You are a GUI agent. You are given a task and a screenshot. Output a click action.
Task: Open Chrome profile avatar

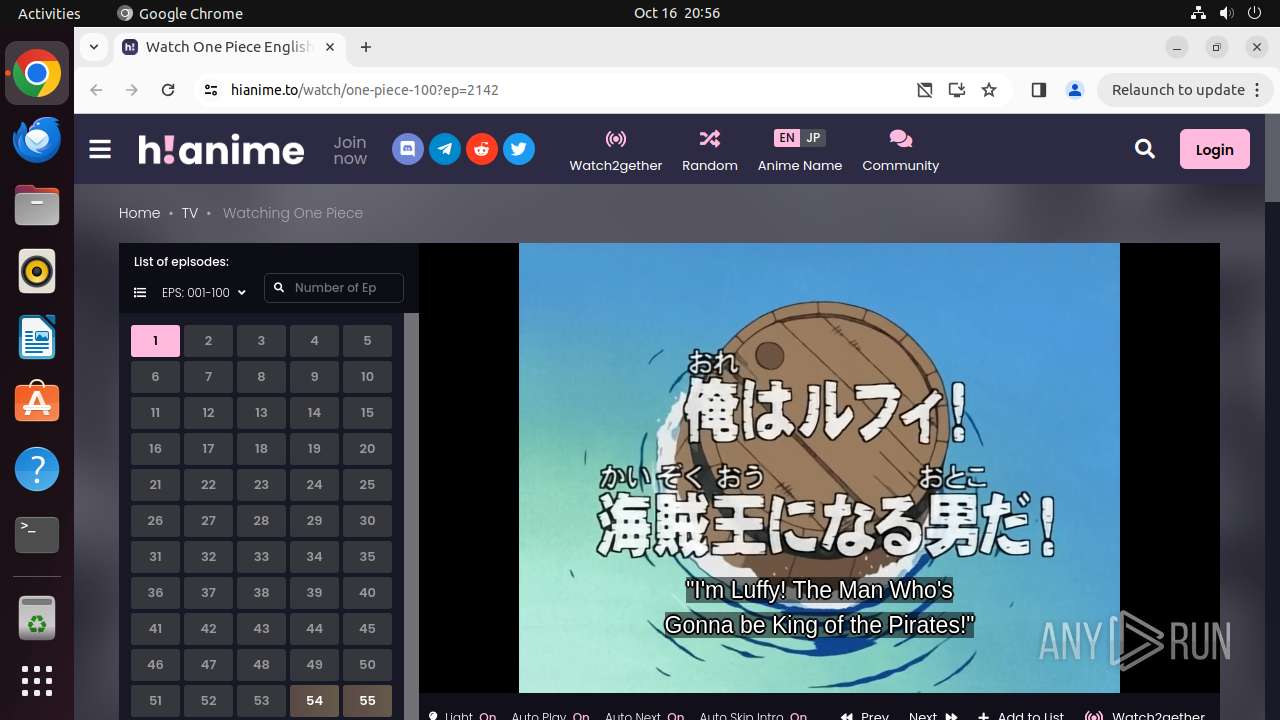pyautogui.click(x=1075, y=90)
